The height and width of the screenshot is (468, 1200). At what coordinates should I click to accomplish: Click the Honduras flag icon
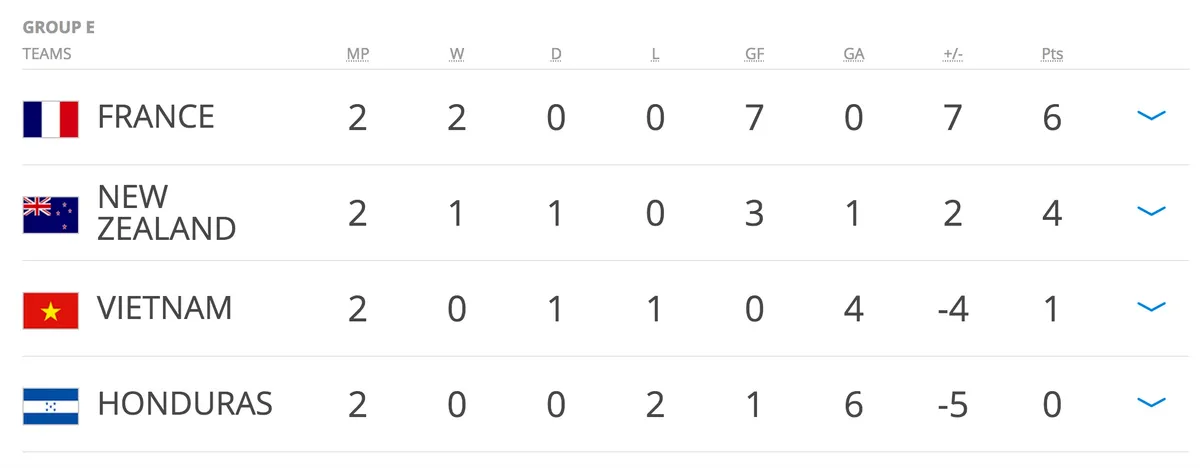[51, 406]
